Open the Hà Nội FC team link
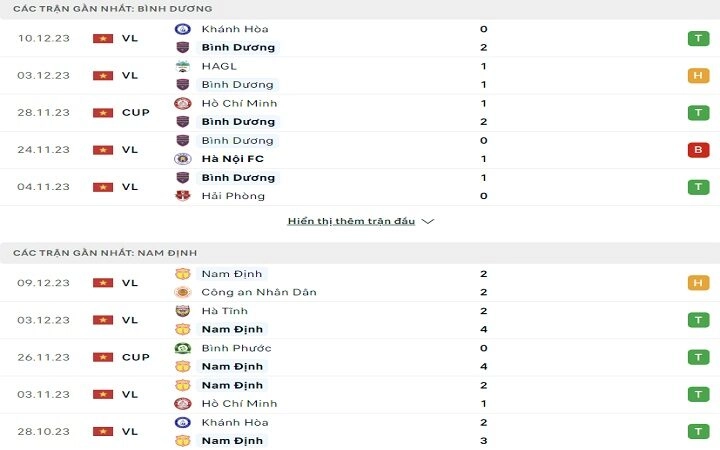The height and width of the screenshot is (450, 720). (x=232, y=159)
